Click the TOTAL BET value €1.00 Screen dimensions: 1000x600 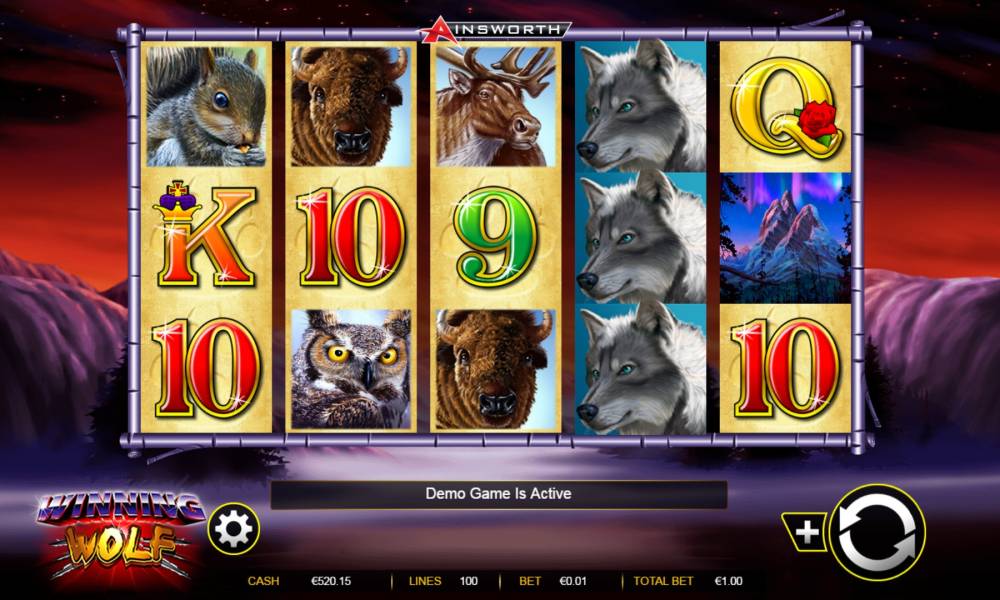click(x=728, y=581)
